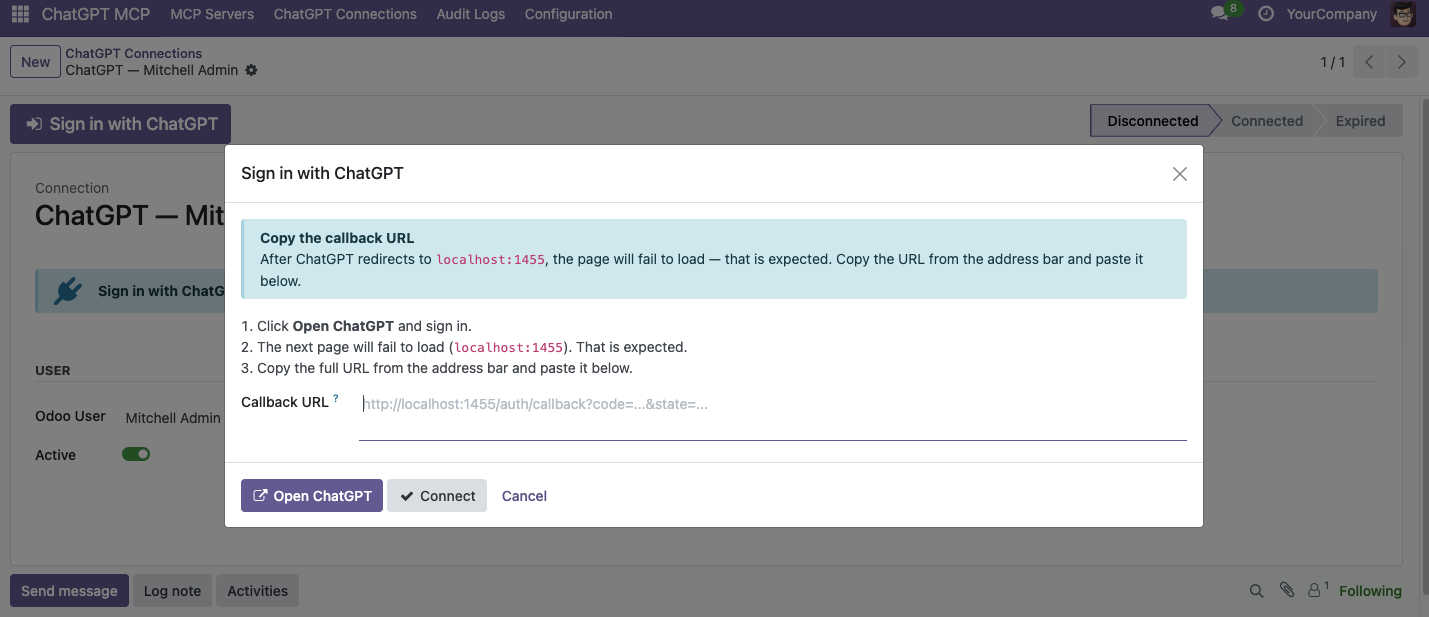
Task: Open the Configuration menu
Action: point(569,14)
